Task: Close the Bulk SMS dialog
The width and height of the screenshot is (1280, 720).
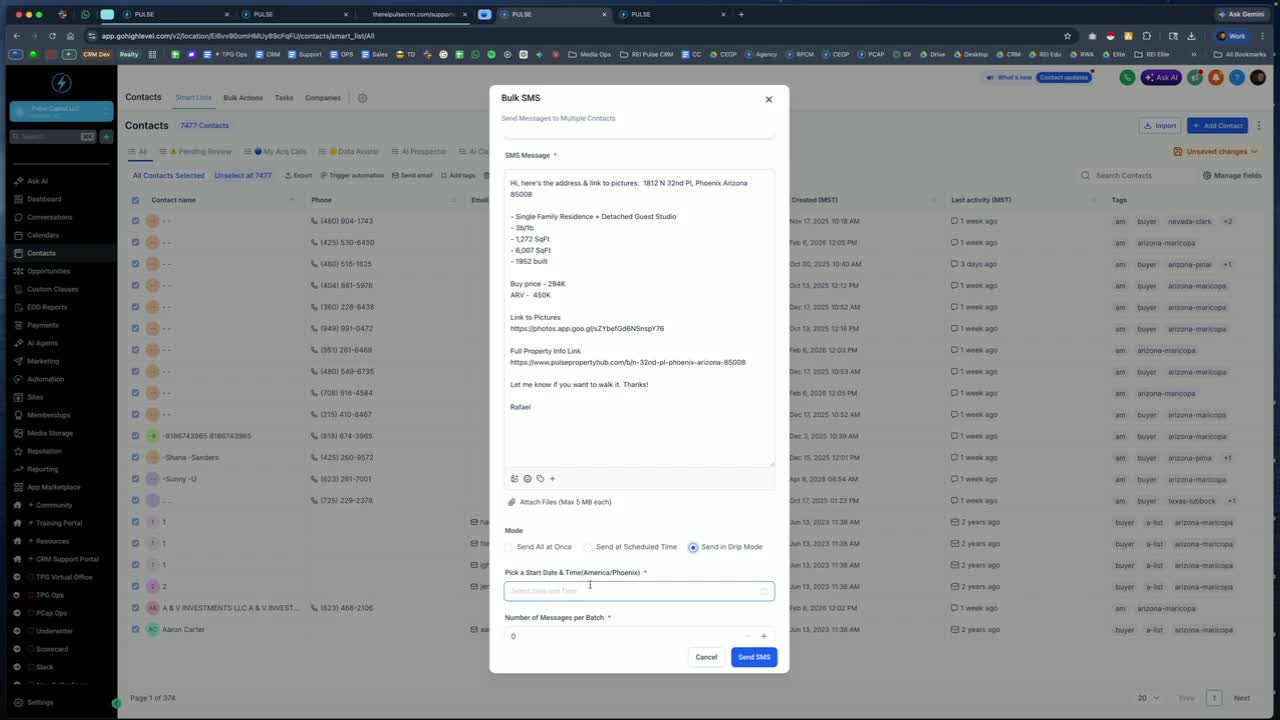Action: coord(769,99)
